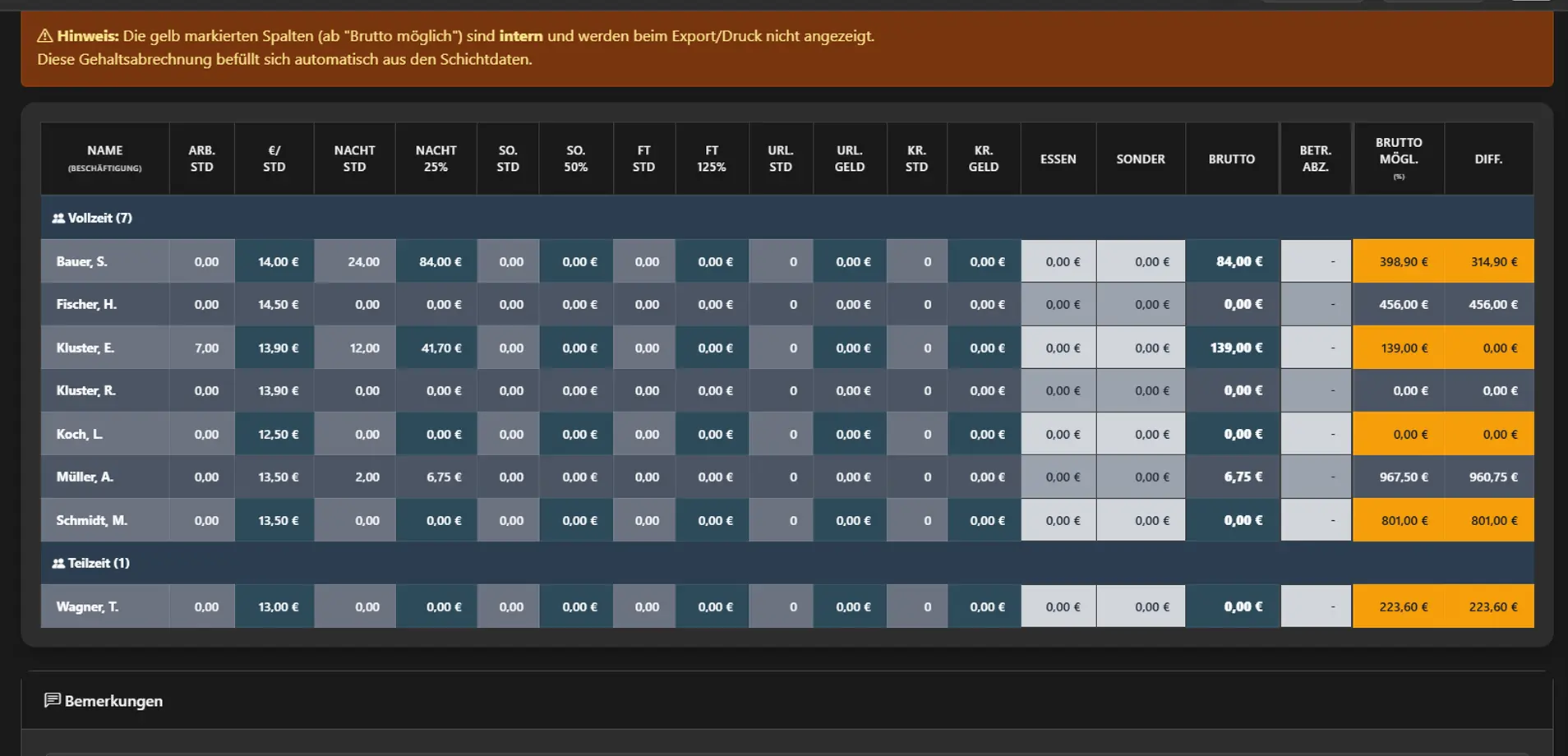Edit ESSEN field for Bauer, S.
Image resolution: width=1568 pixels, height=756 pixels.
tap(1058, 261)
